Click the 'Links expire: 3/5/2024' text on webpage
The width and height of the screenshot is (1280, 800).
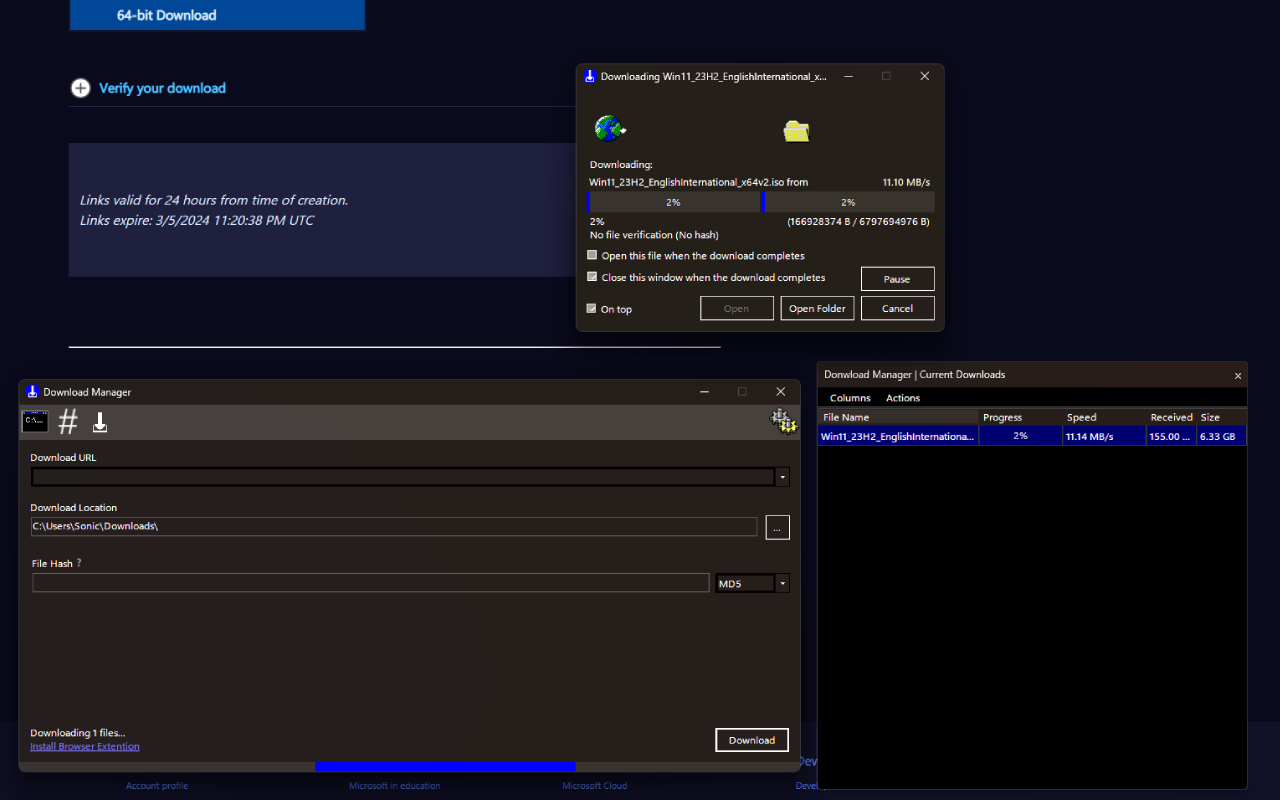[x=197, y=220]
